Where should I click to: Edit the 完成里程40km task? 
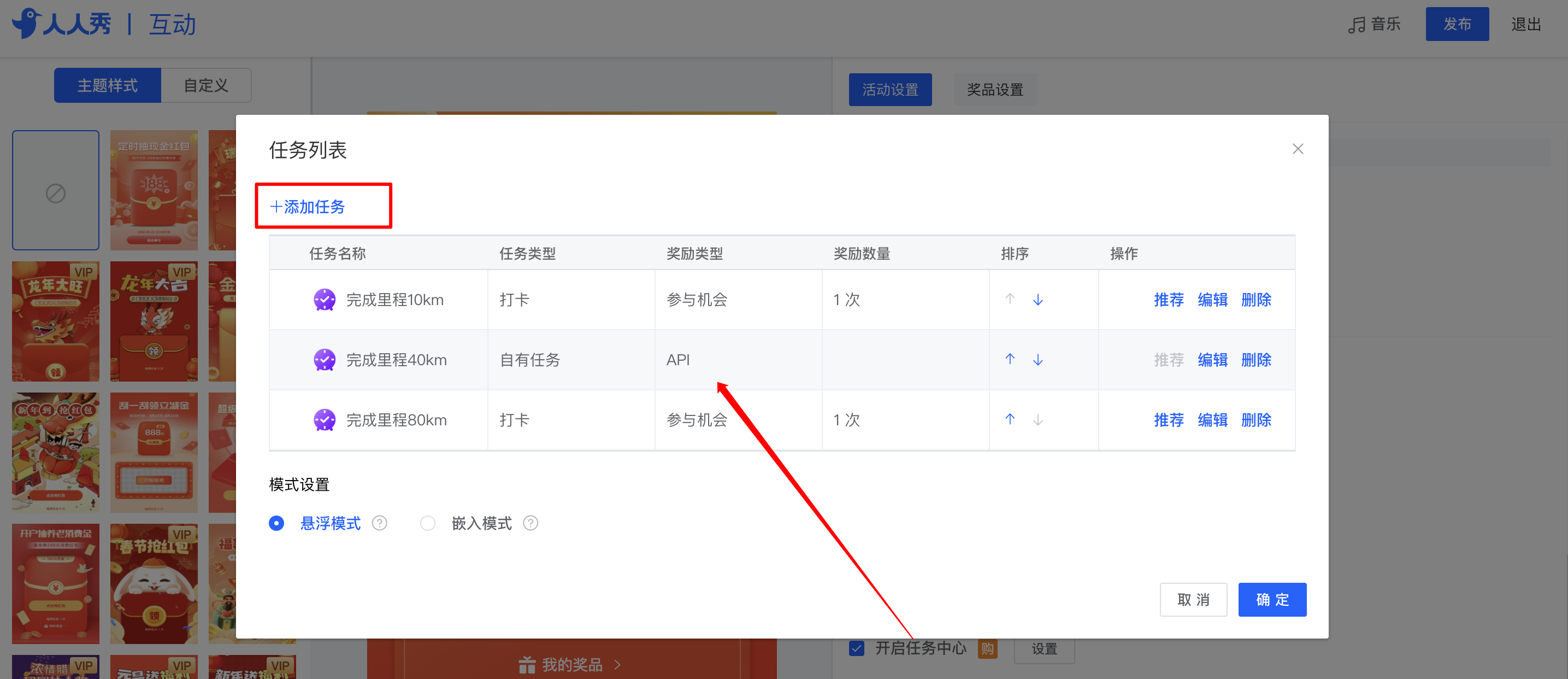point(1212,360)
